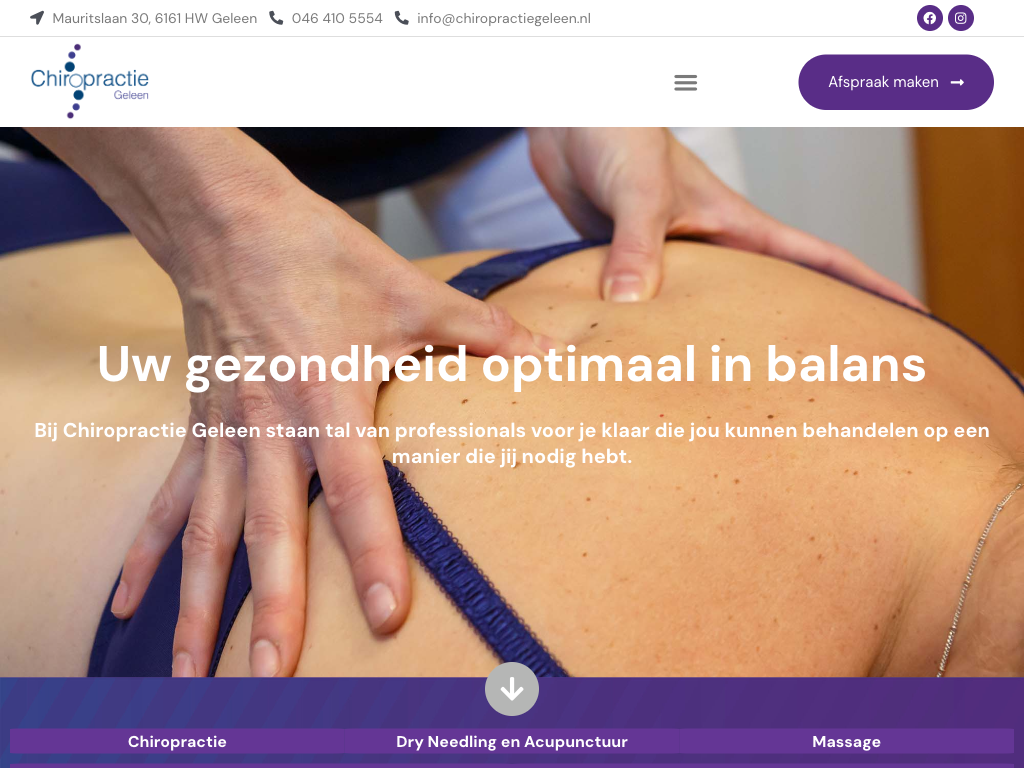Open the Instagram profile icon
Screen dimensions: 1024x768
coord(961,18)
